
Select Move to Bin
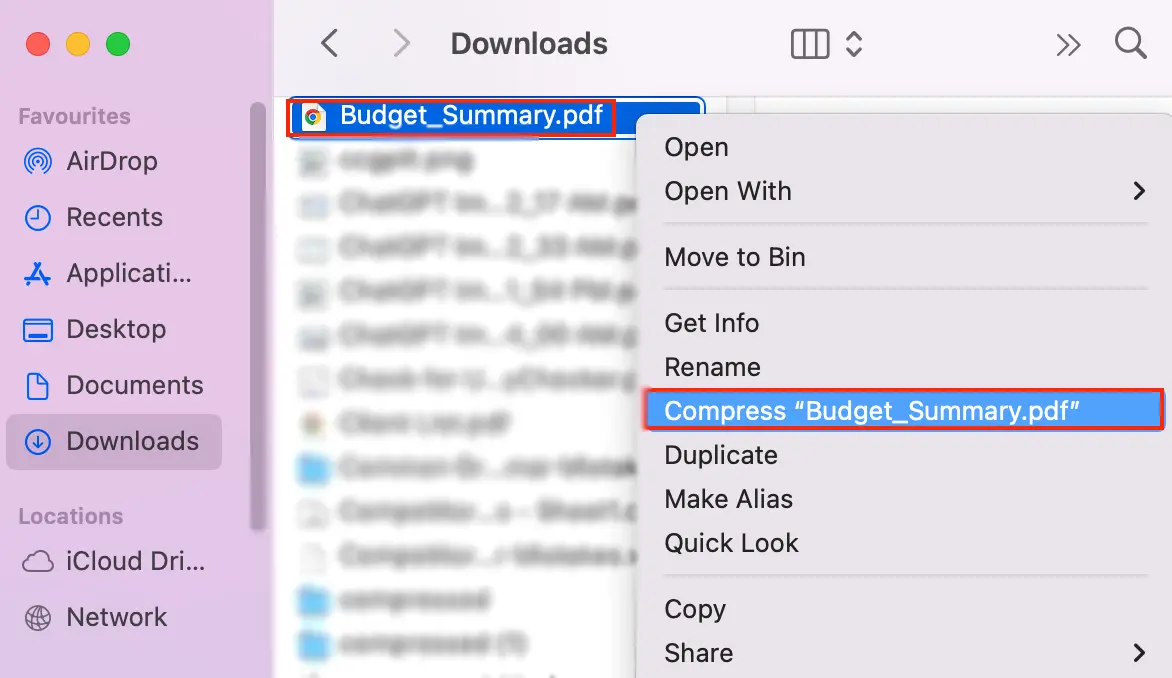click(x=735, y=257)
